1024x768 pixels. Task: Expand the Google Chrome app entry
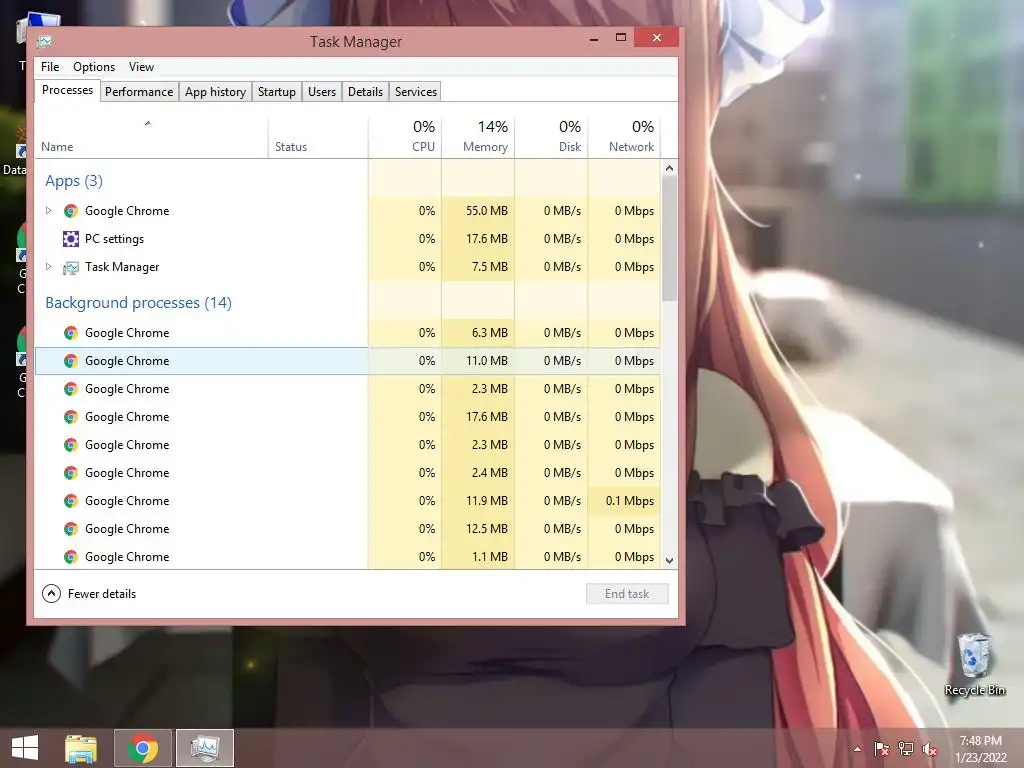(48, 210)
